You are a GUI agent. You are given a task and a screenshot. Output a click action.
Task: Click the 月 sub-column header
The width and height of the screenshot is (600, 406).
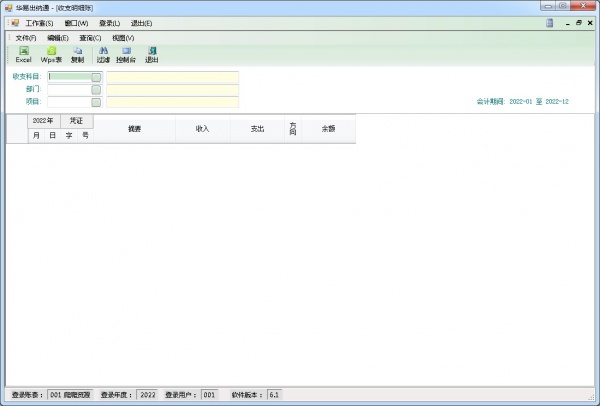(x=36, y=135)
